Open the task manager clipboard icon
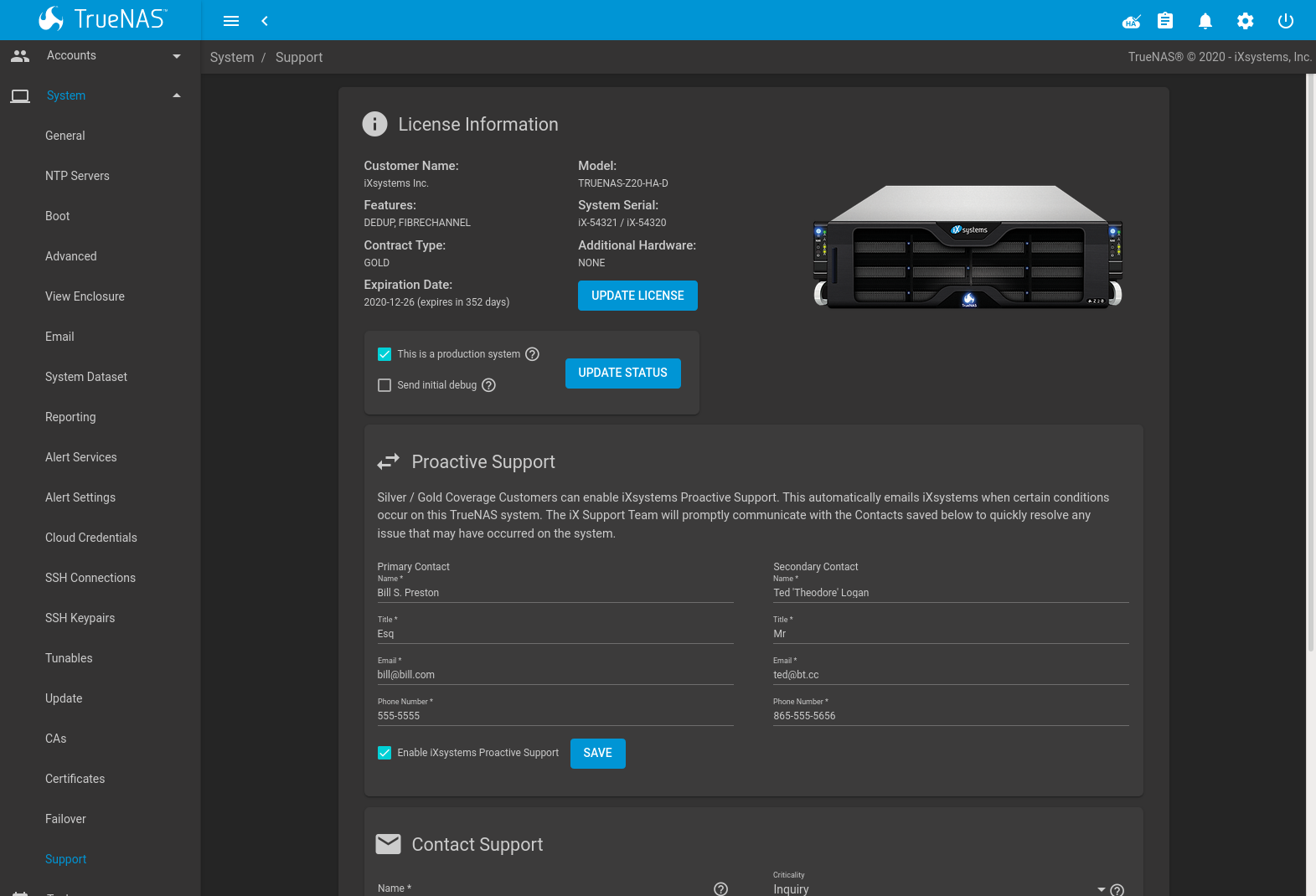 coord(1165,21)
